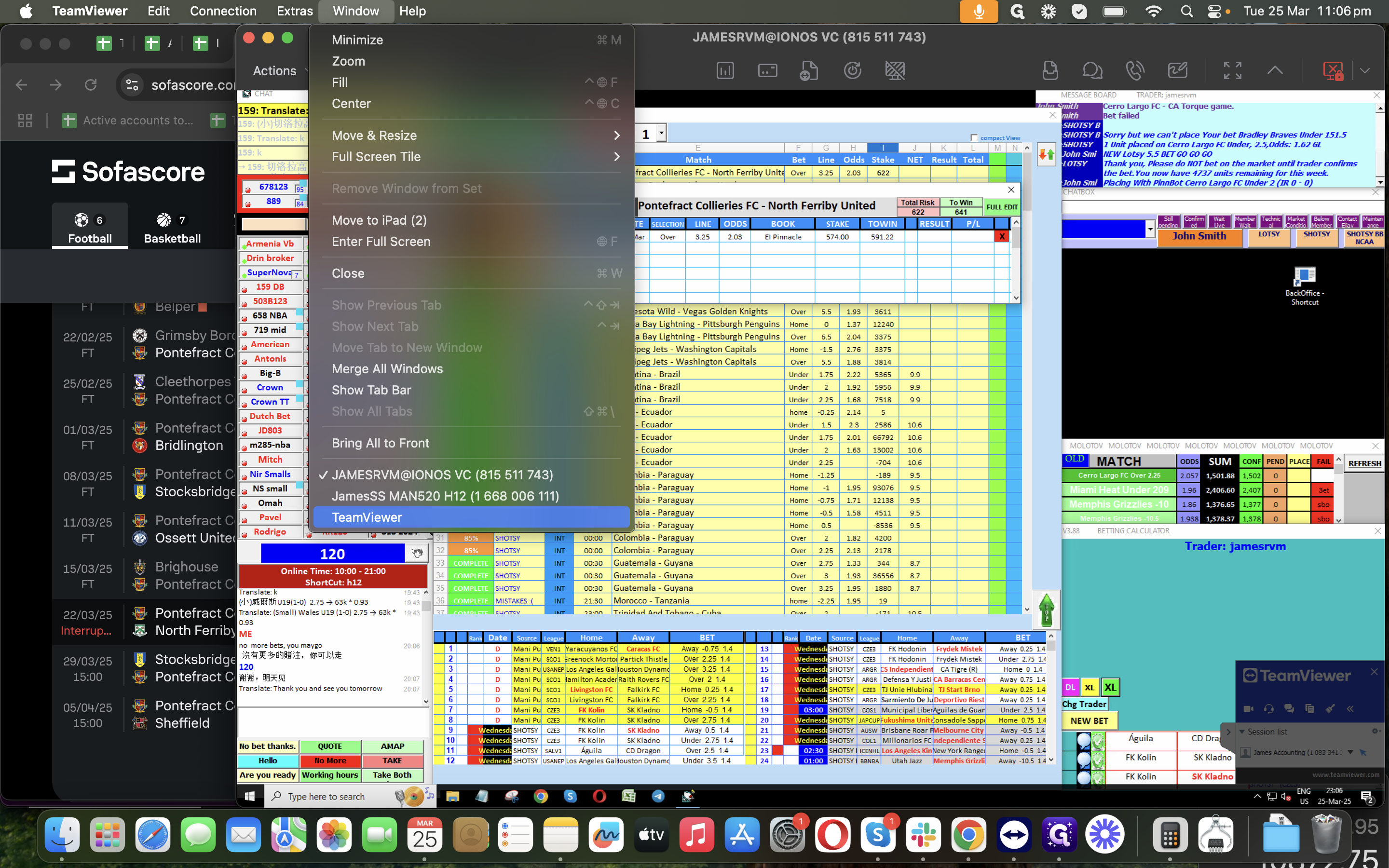The width and height of the screenshot is (1389, 868).
Task: Click the Opera icon in remote taskbar
Action: pos(599,796)
